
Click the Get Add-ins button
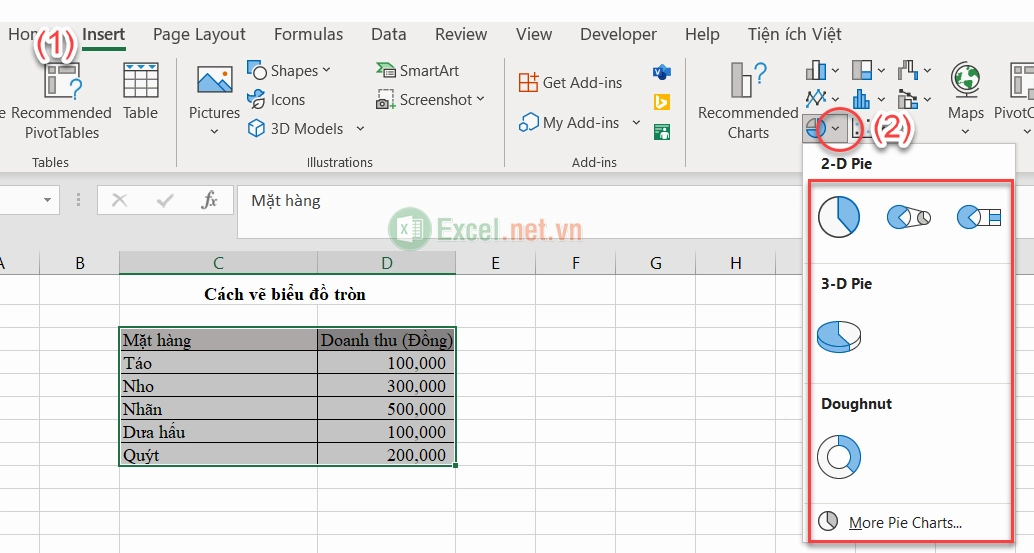tap(570, 82)
